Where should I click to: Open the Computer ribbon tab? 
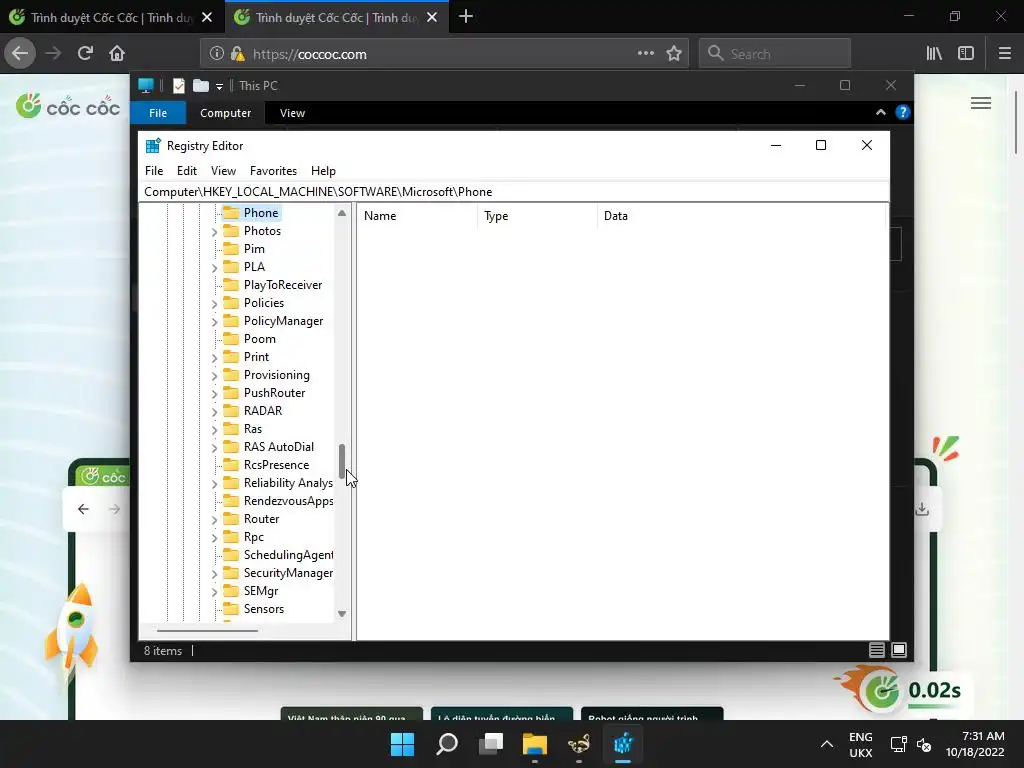(x=225, y=113)
